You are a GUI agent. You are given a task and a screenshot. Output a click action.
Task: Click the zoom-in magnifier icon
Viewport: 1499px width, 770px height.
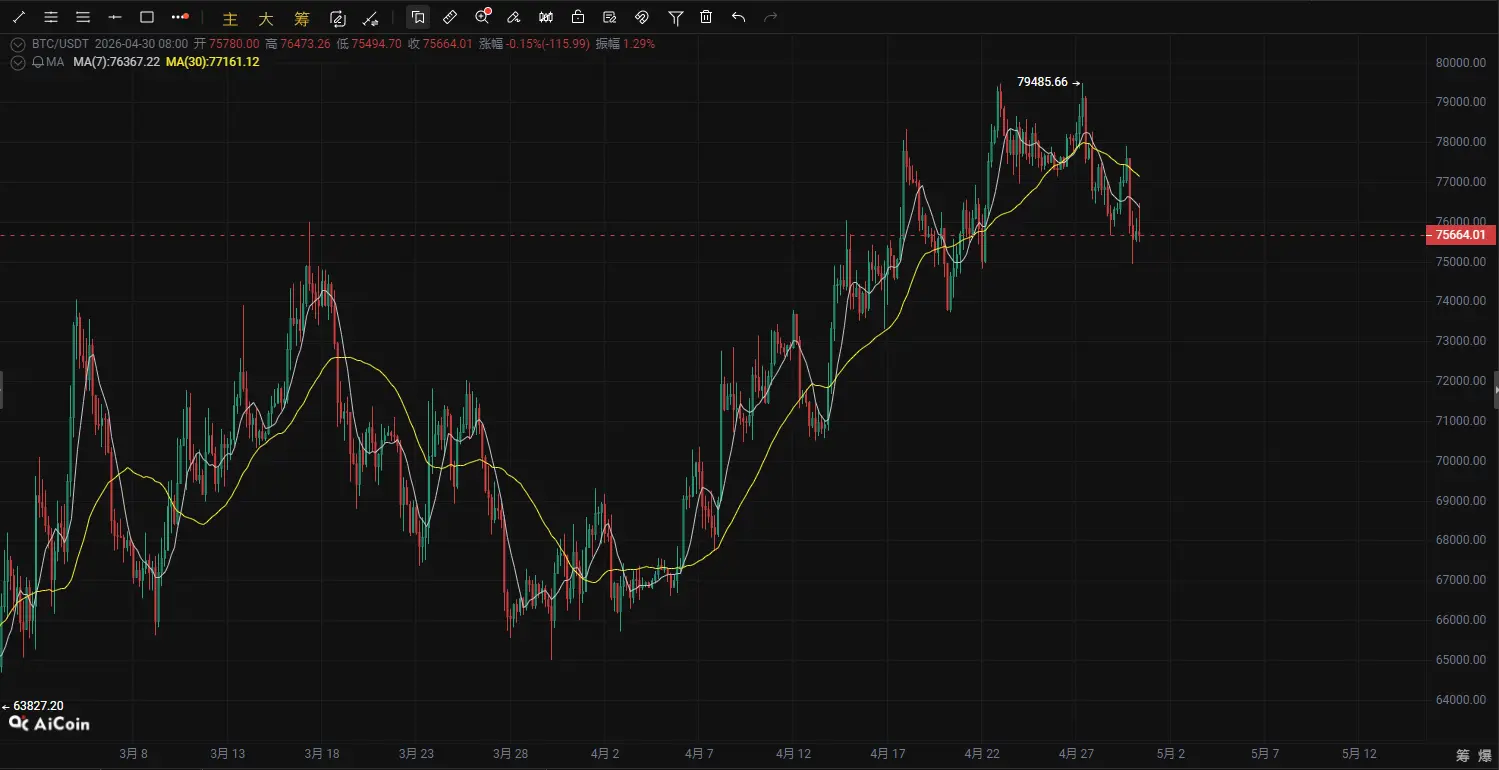[x=484, y=16]
